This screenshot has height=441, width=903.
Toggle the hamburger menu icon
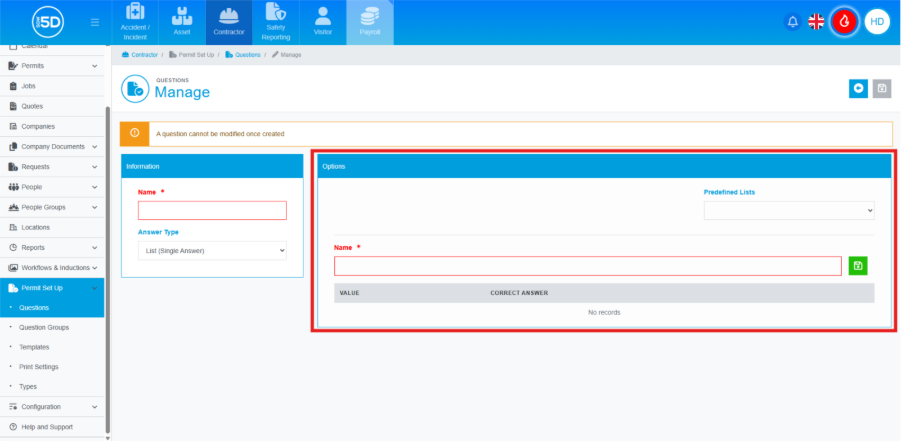[x=95, y=22]
